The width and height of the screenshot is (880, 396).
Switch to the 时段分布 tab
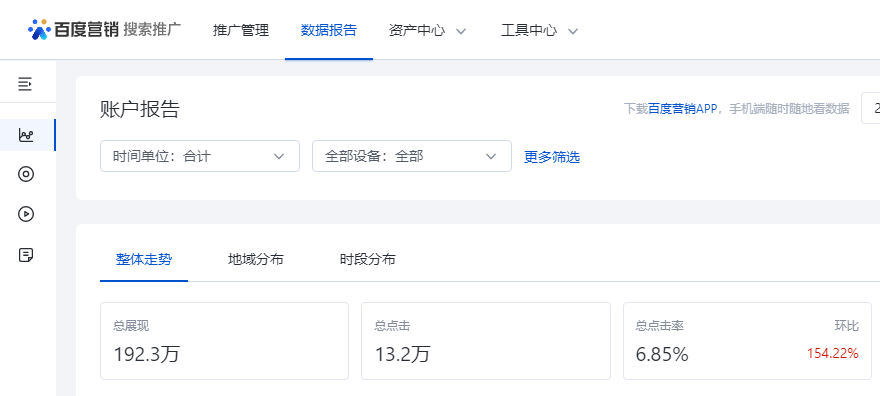tap(368, 259)
